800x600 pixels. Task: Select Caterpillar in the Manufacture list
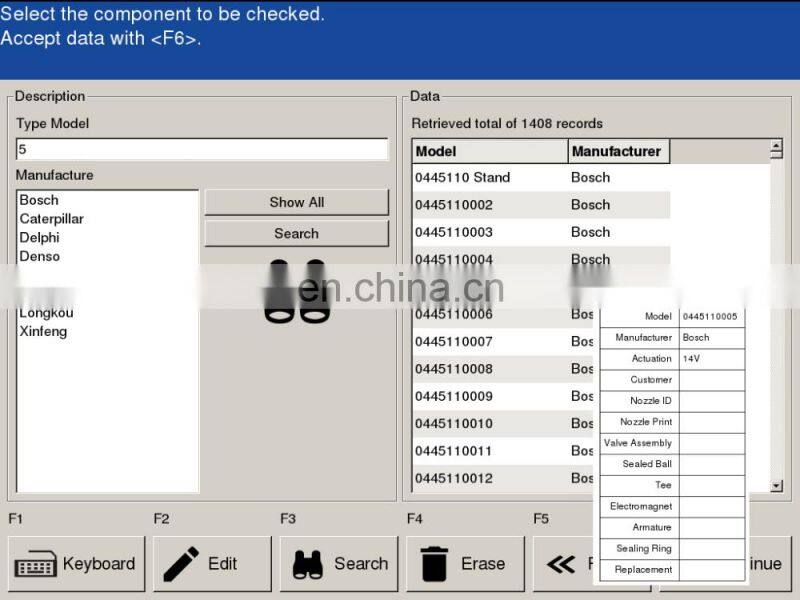(x=51, y=219)
